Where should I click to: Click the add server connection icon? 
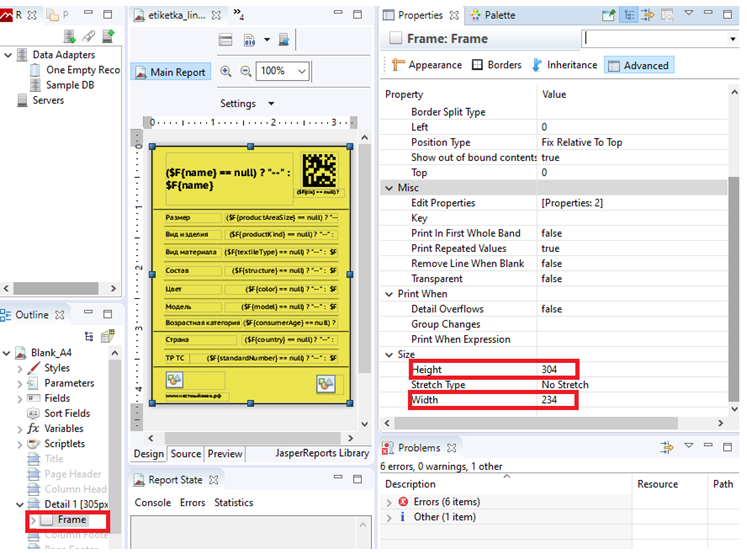coord(108,36)
